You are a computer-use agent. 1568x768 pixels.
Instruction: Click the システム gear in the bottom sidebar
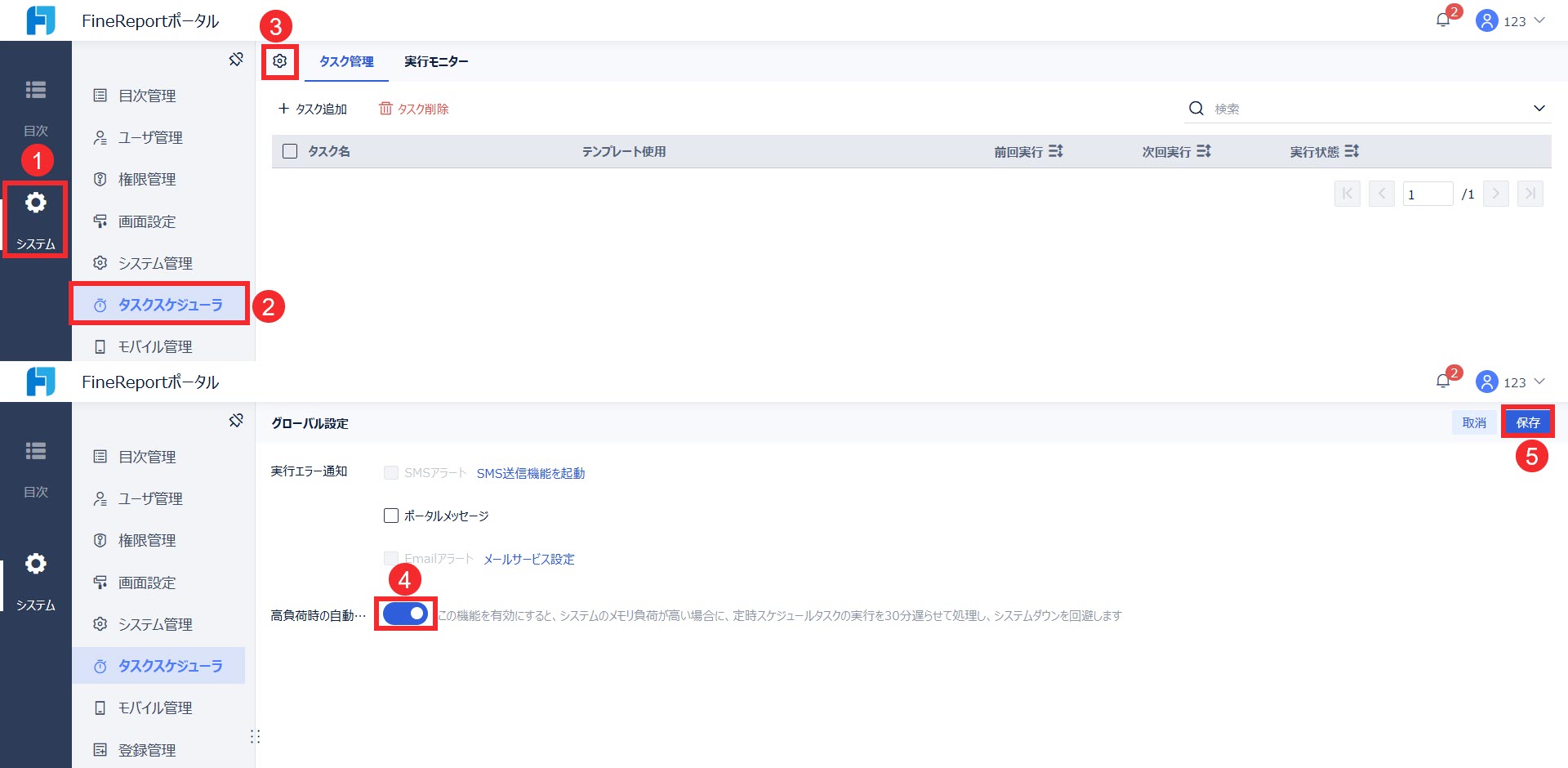pyautogui.click(x=36, y=564)
